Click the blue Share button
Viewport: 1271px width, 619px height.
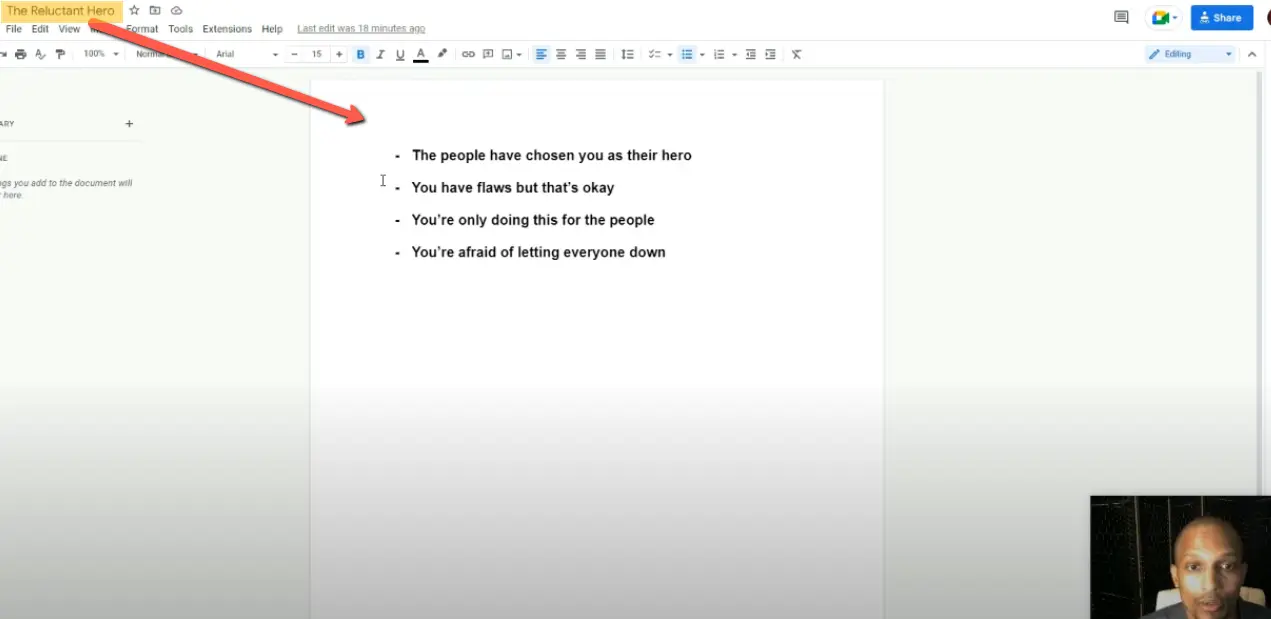tap(1221, 17)
